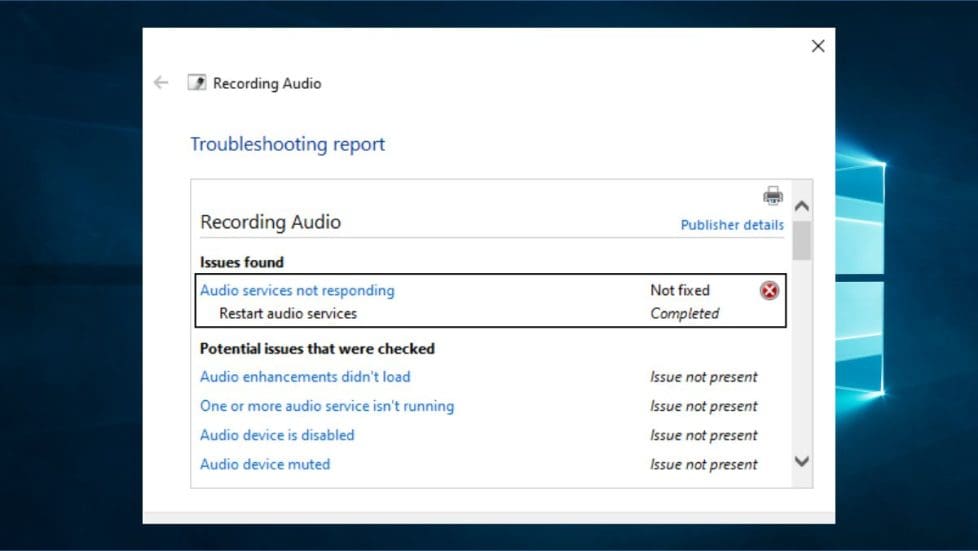
Task: Open 'Audio enhancements didn't load' link
Action: tap(305, 377)
